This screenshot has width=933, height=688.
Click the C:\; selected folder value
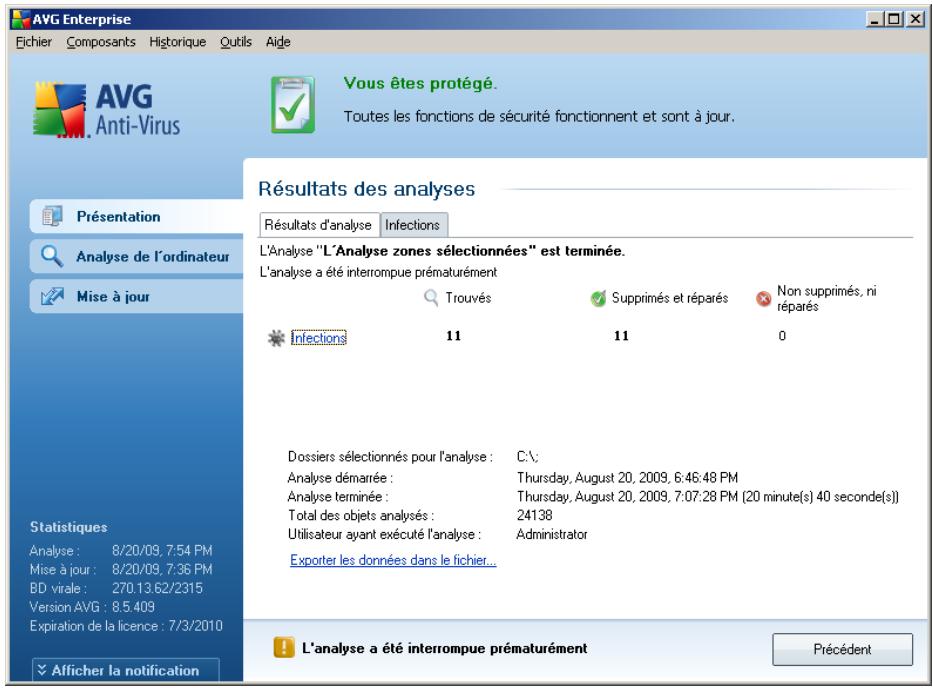click(x=527, y=457)
